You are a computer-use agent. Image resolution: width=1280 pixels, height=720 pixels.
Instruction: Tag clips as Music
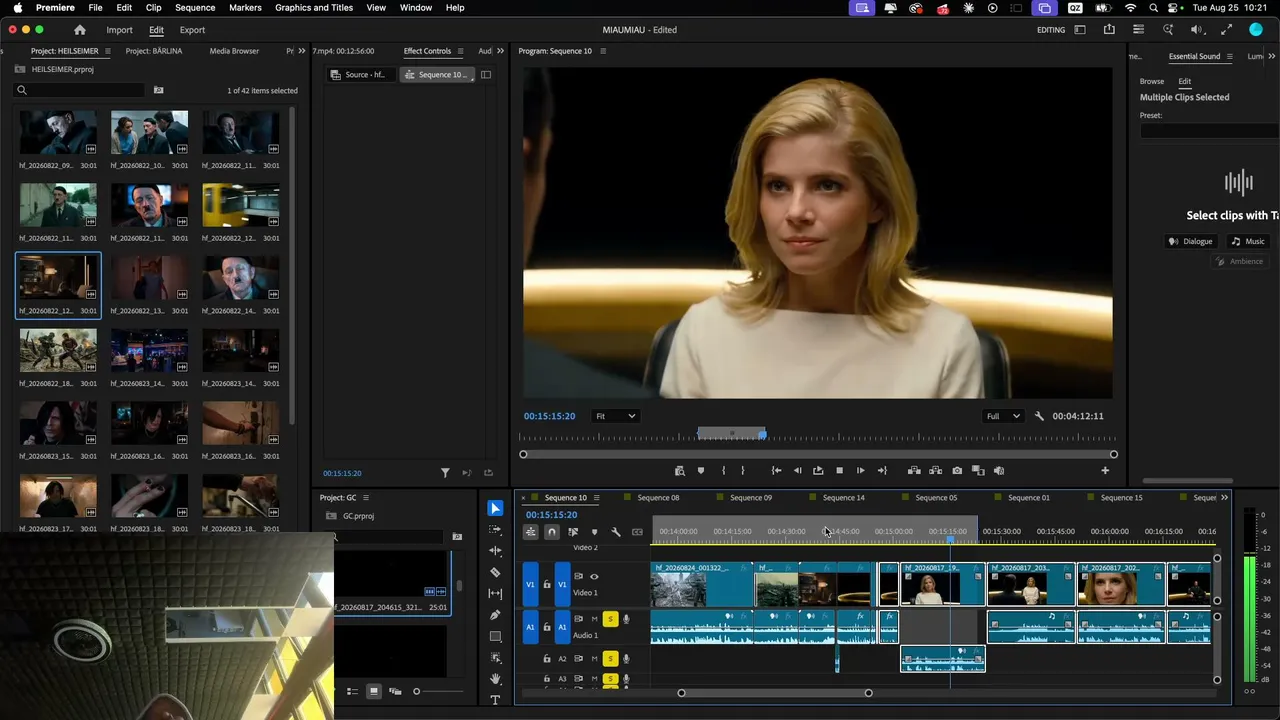(x=1248, y=241)
